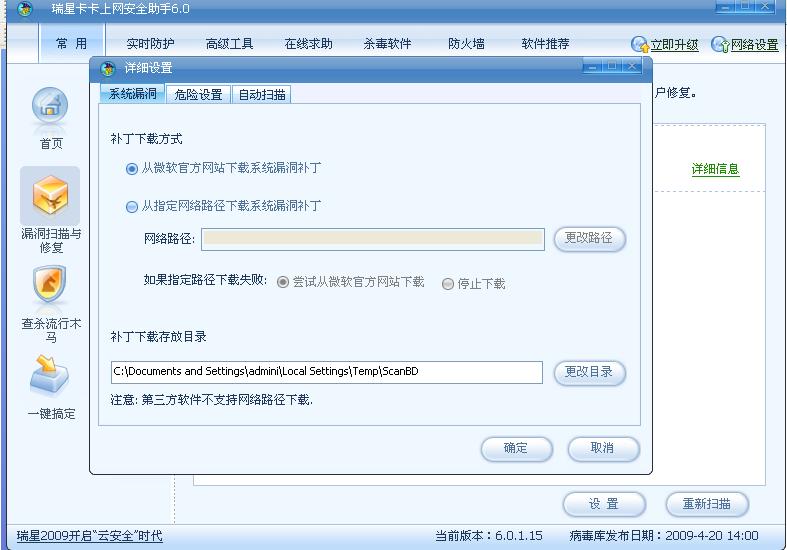Click the 当前版本：6.0.1.15 status text
Viewport: 787px width, 550px height.
[489, 536]
